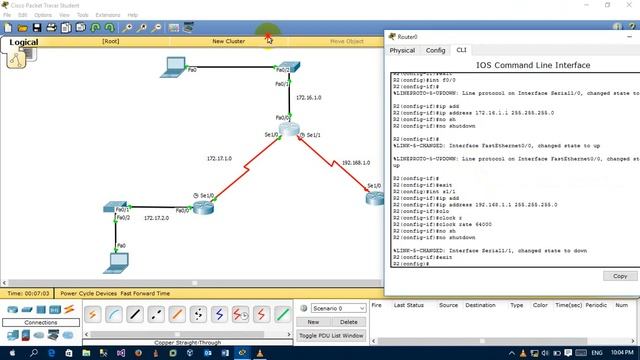Click Fast Forward Time

[145, 293]
